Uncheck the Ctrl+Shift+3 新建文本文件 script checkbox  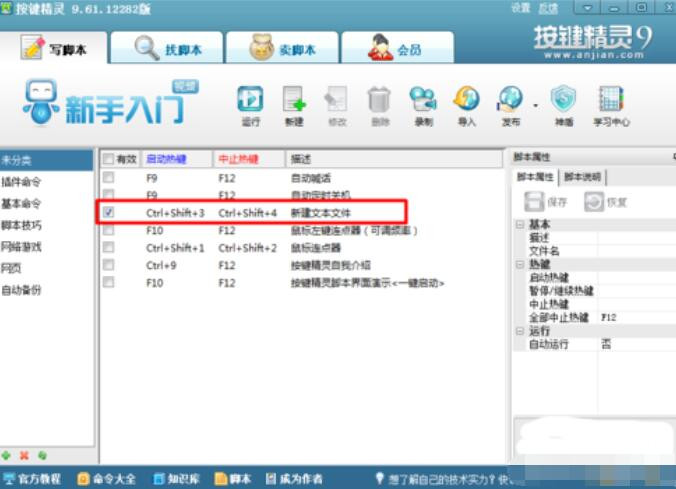point(108,212)
